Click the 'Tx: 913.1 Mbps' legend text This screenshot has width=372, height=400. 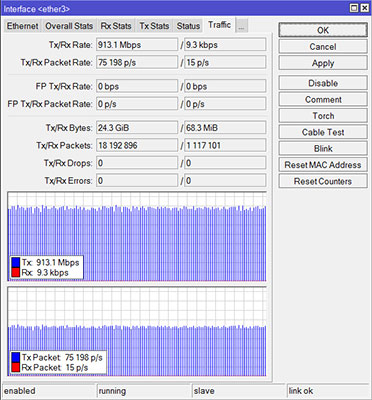pyautogui.click(x=51, y=262)
